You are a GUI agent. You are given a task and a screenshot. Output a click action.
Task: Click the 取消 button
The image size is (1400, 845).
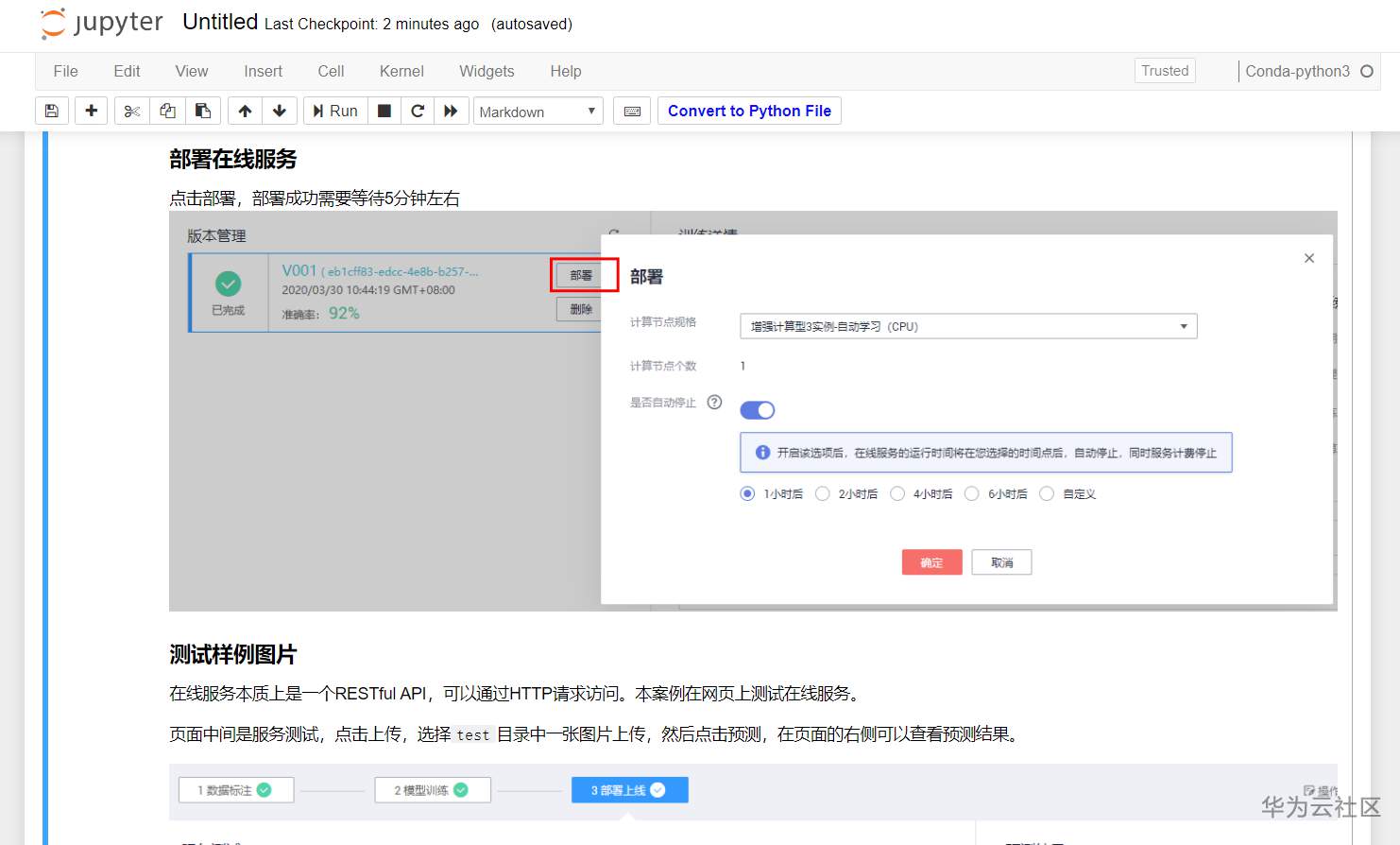point(1001,562)
